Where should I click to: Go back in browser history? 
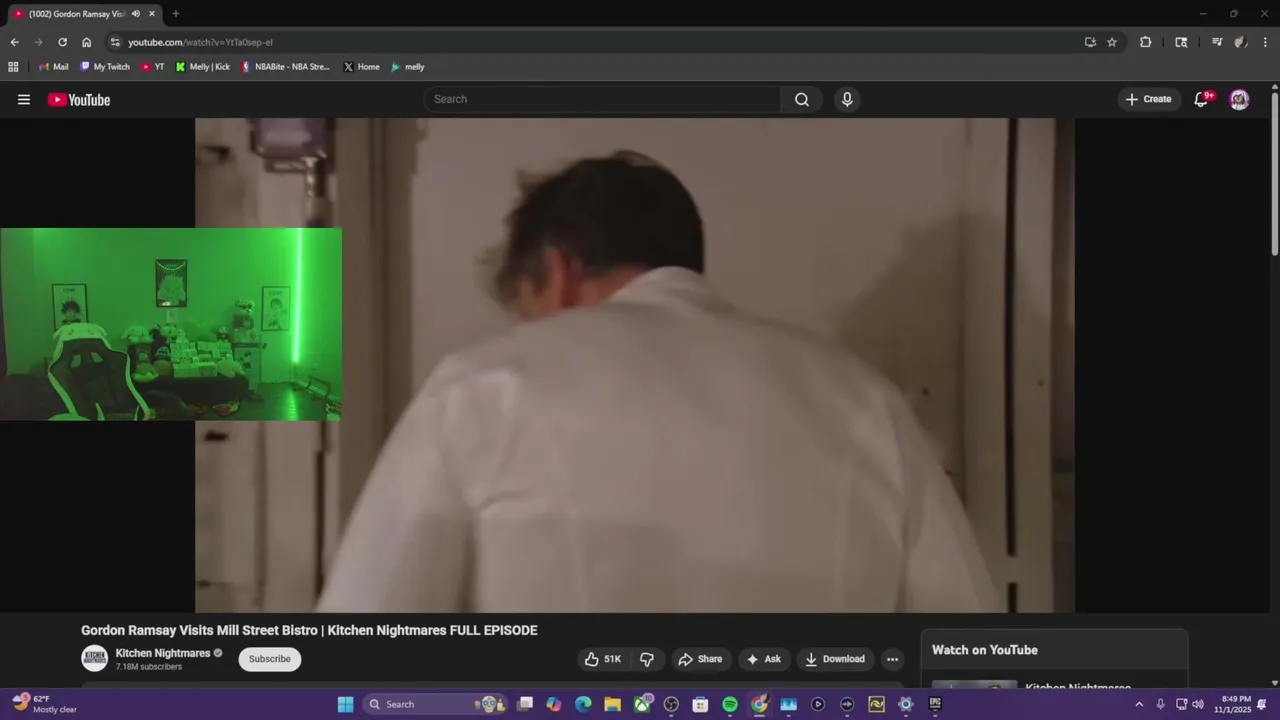click(x=14, y=42)
